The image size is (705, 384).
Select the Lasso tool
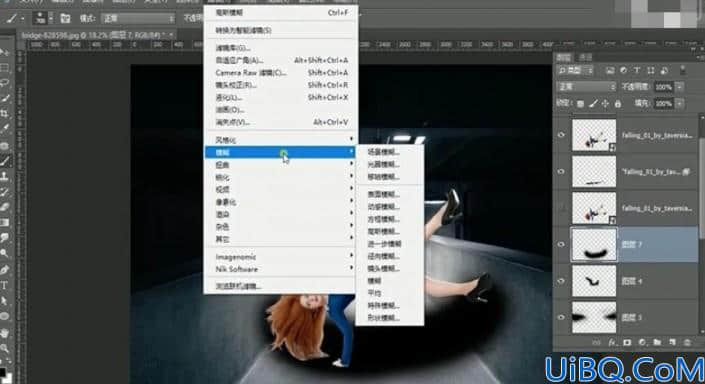(x=4, y=83)
